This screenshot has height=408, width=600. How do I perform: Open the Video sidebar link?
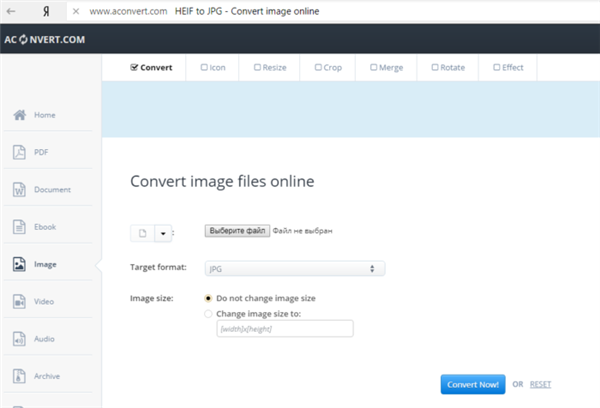[x=44, y=302]
